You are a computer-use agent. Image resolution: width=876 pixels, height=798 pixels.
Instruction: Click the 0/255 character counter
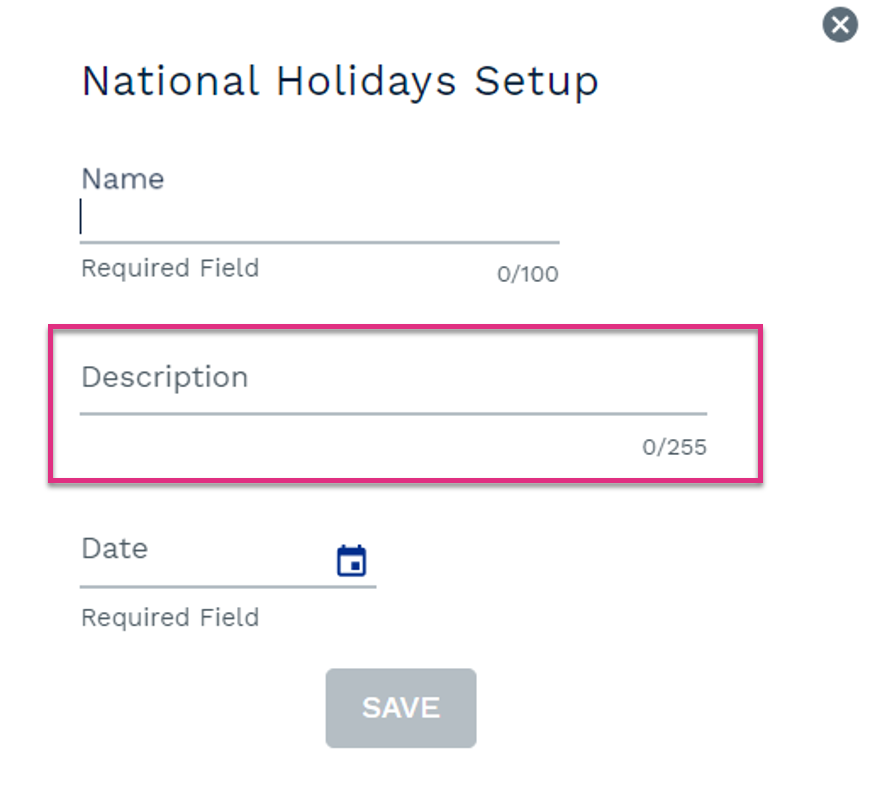pyautogui.click(x=674, y=447)
